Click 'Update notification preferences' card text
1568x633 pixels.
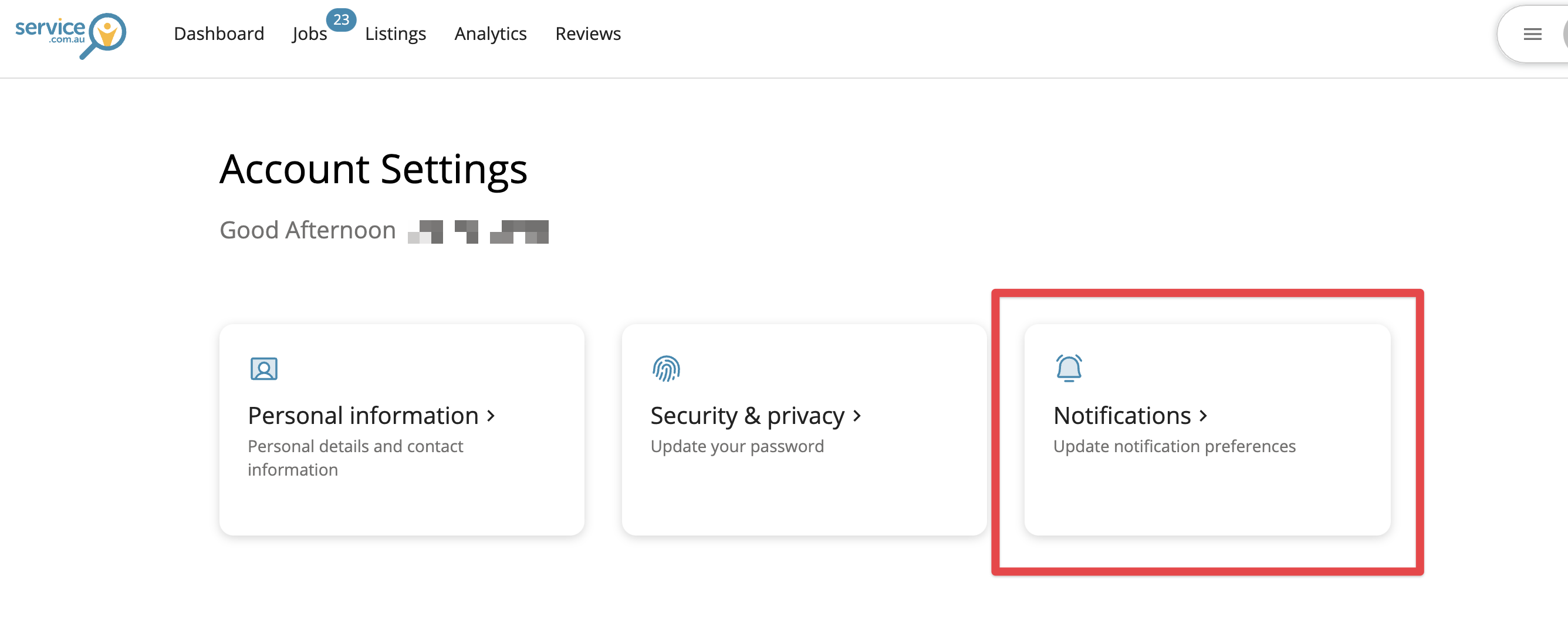1174,447
